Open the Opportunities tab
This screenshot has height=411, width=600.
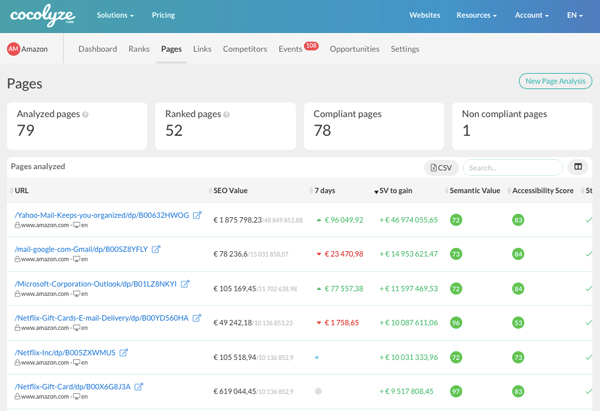tap(354, 49)
